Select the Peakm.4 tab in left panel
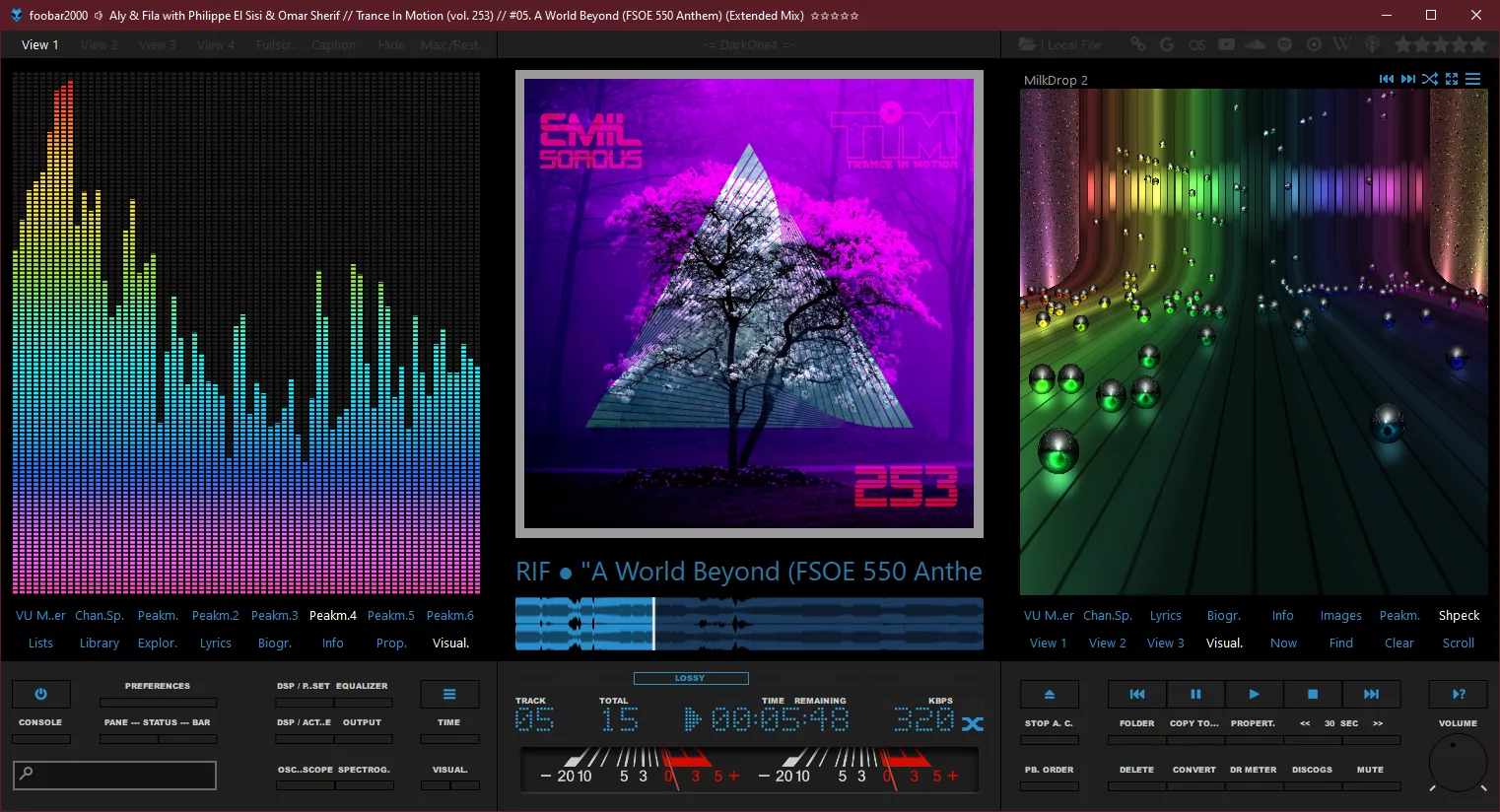Viewport: 1500px width, 812px height. coord(333,615)
